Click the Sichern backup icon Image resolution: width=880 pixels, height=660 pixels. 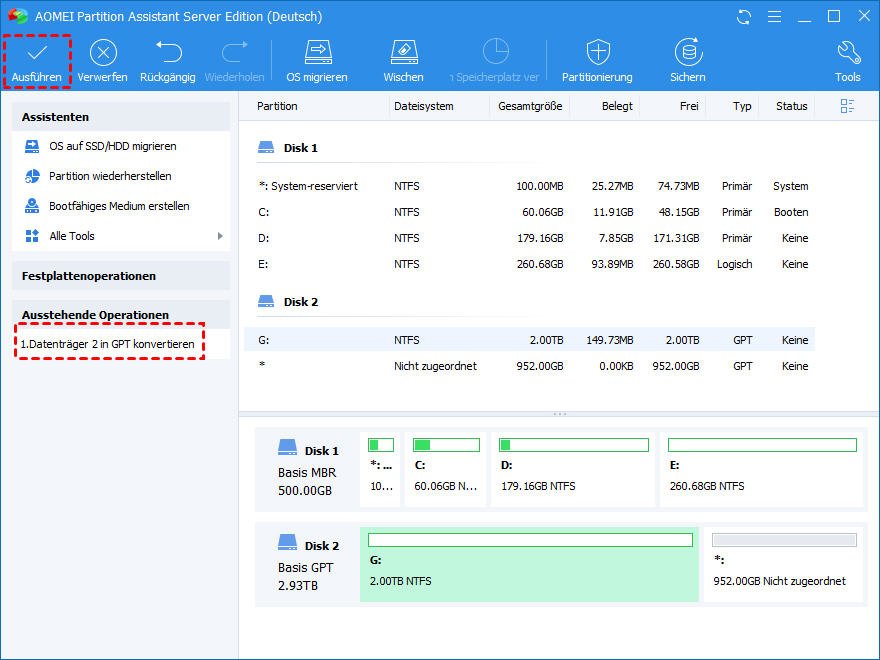pos(687,53)
